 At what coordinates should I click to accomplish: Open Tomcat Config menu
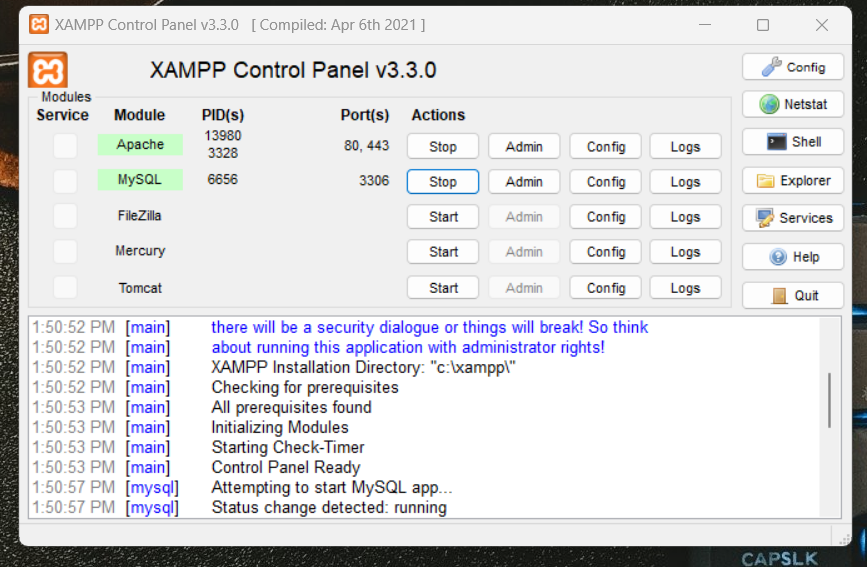(x=605, y=288)
